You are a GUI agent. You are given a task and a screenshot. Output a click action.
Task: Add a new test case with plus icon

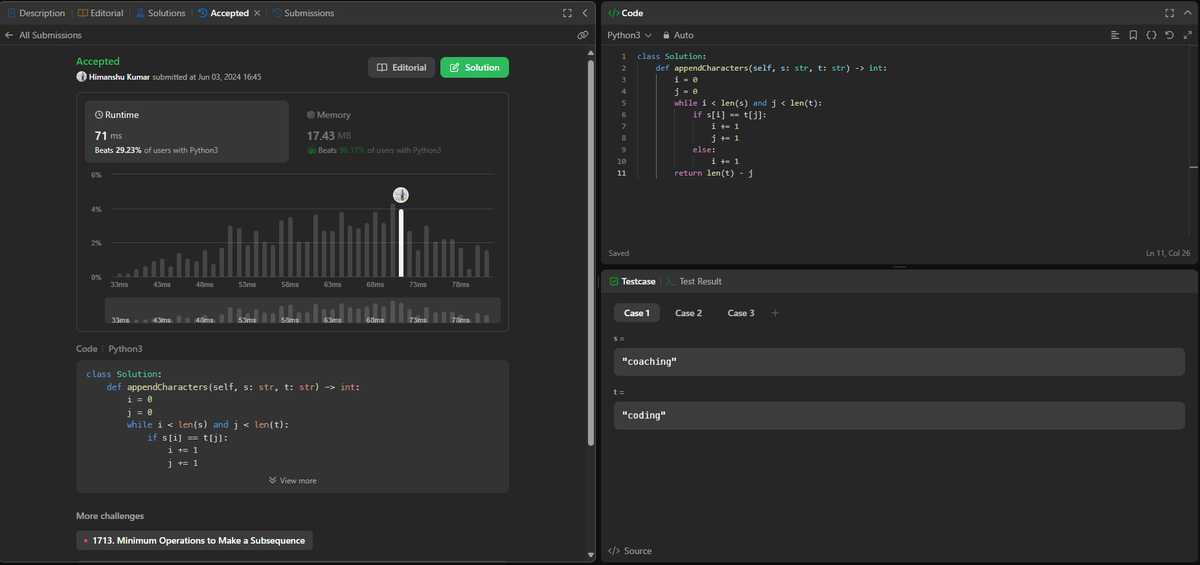pos(775,313)
